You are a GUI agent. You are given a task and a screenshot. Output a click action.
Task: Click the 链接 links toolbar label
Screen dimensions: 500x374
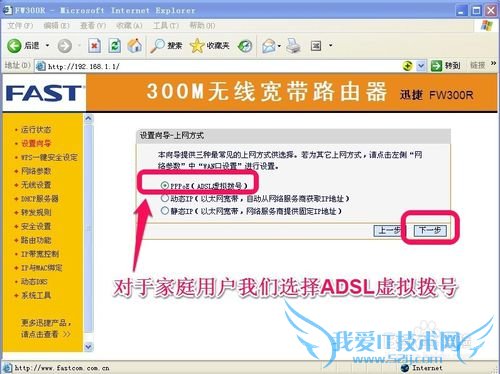[x=477, y=65]
